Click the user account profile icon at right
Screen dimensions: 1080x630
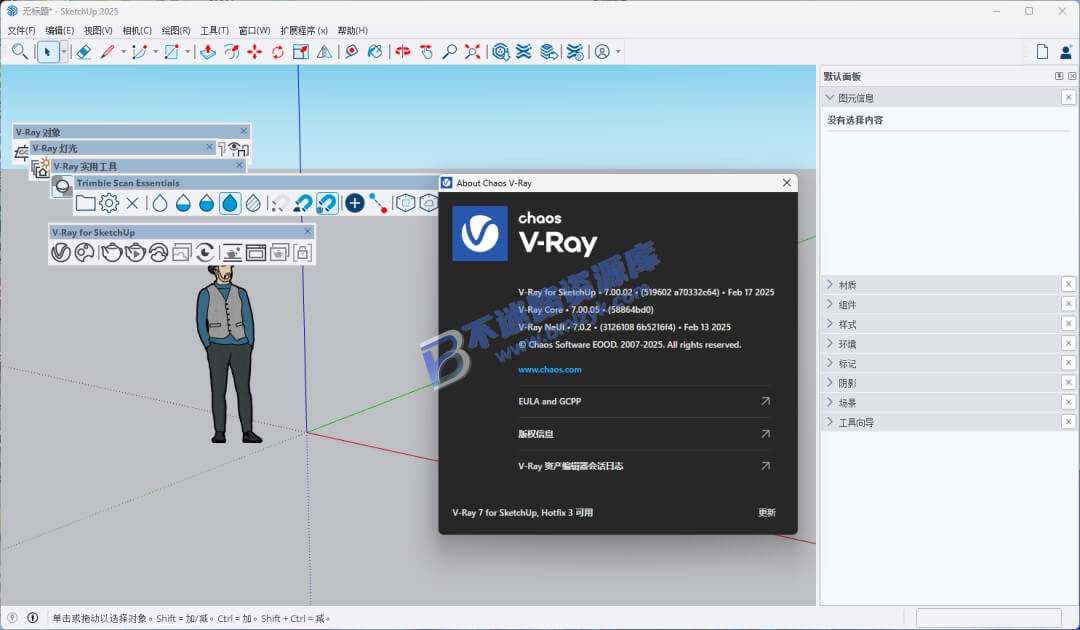(1066, 52)
